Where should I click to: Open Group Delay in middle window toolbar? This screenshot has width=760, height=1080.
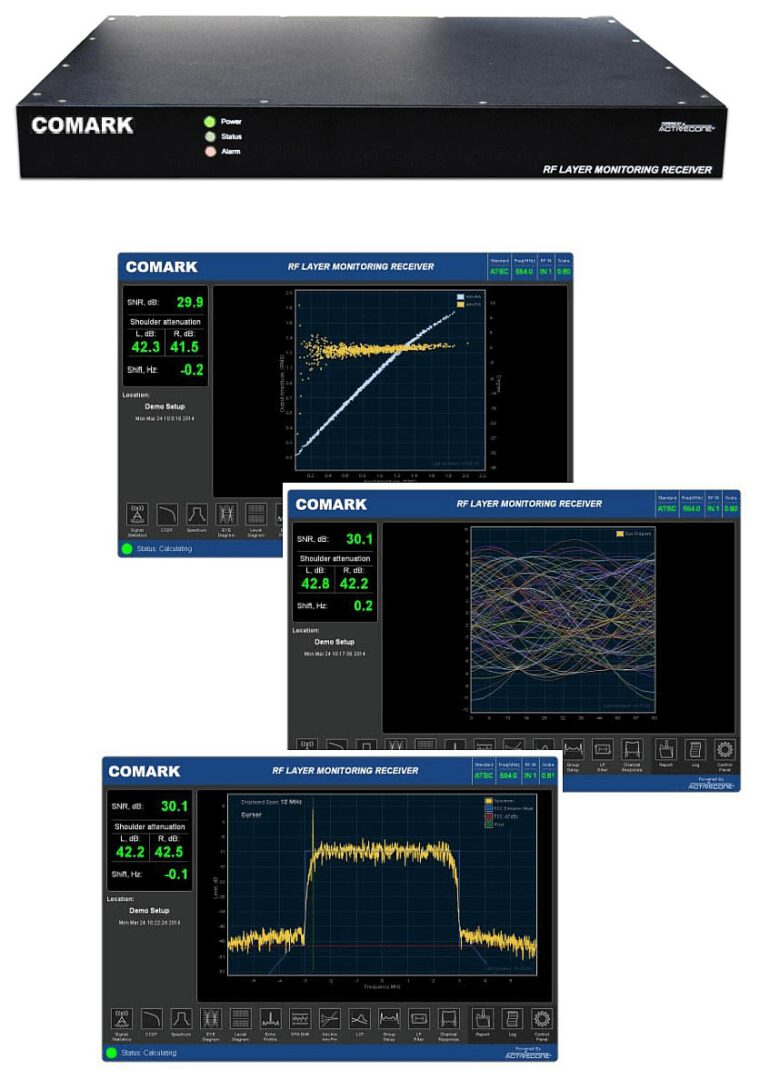point(573,749)
